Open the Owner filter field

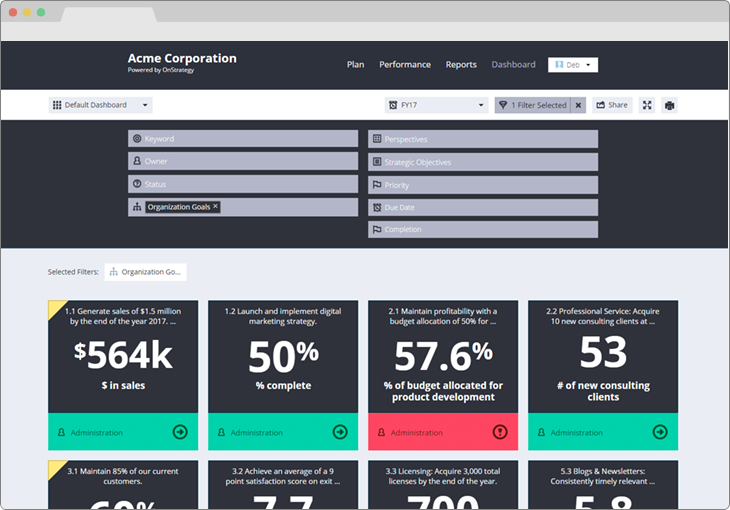coord(243,161)
